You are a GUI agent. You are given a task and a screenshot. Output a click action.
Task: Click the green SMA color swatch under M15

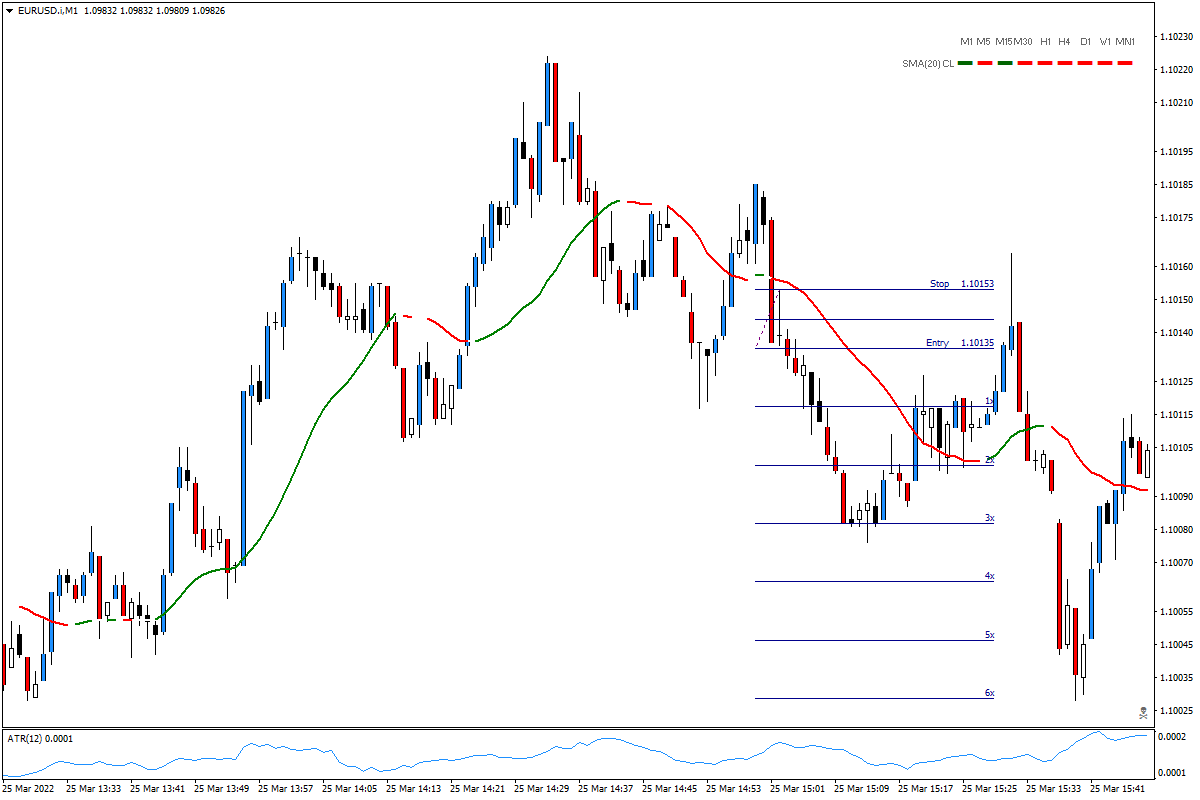point(1004,63)
